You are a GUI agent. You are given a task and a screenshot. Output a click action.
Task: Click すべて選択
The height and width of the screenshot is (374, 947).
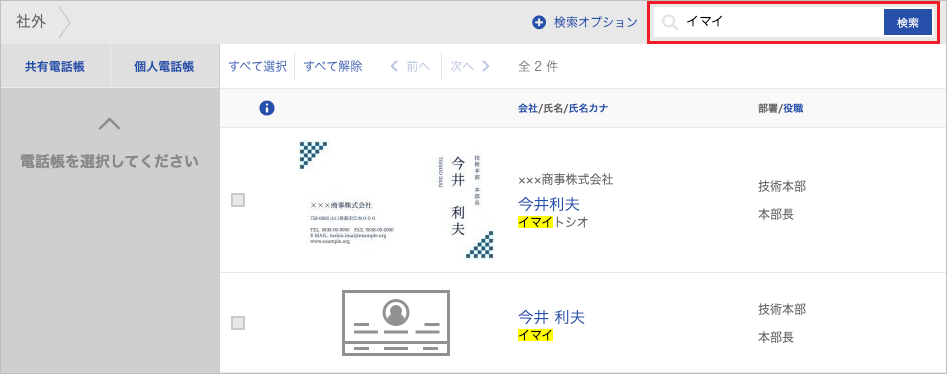pyautogui.click(x=257, y=66)
